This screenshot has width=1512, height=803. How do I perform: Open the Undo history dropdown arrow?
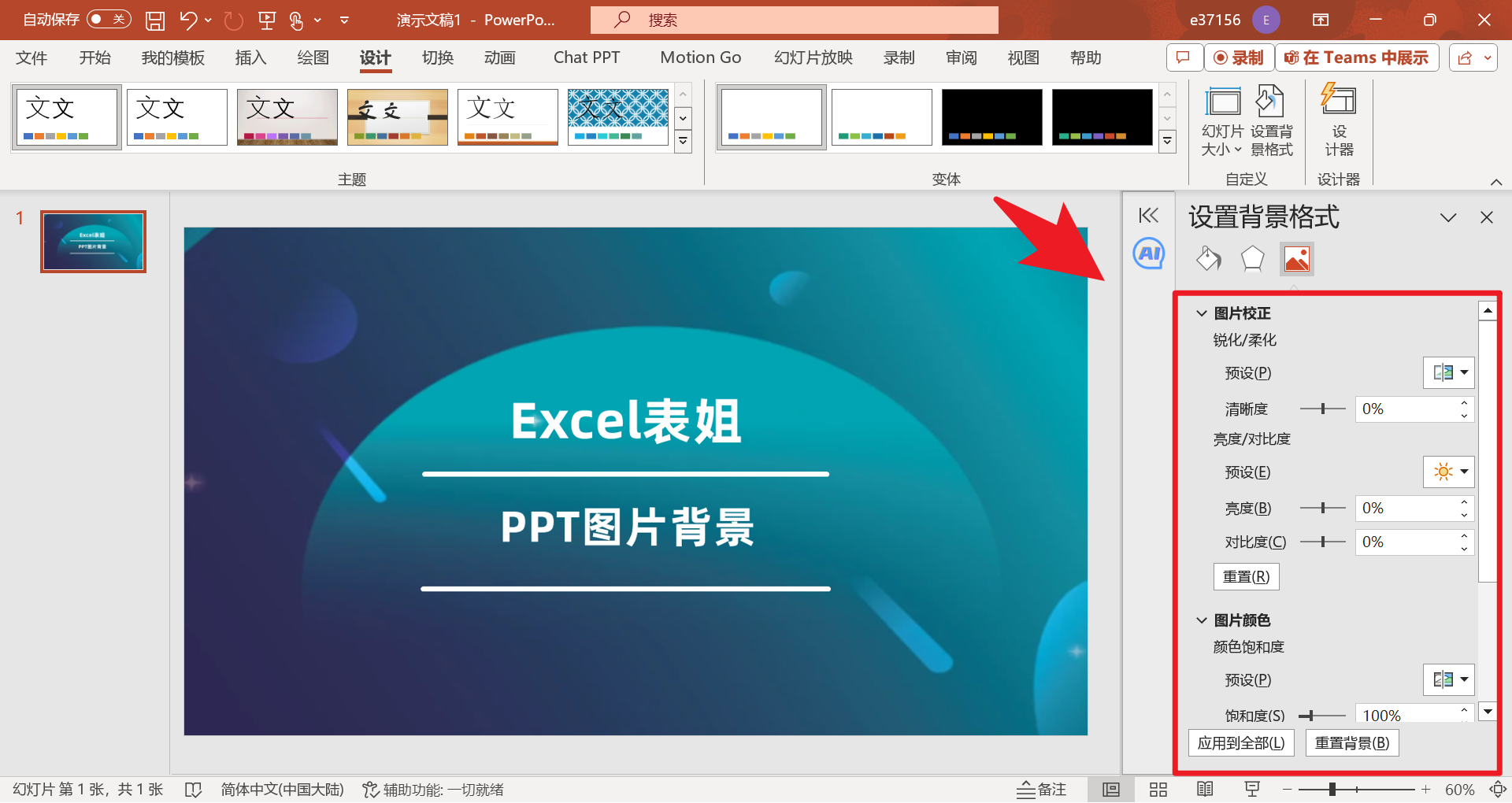pos(208,20)
